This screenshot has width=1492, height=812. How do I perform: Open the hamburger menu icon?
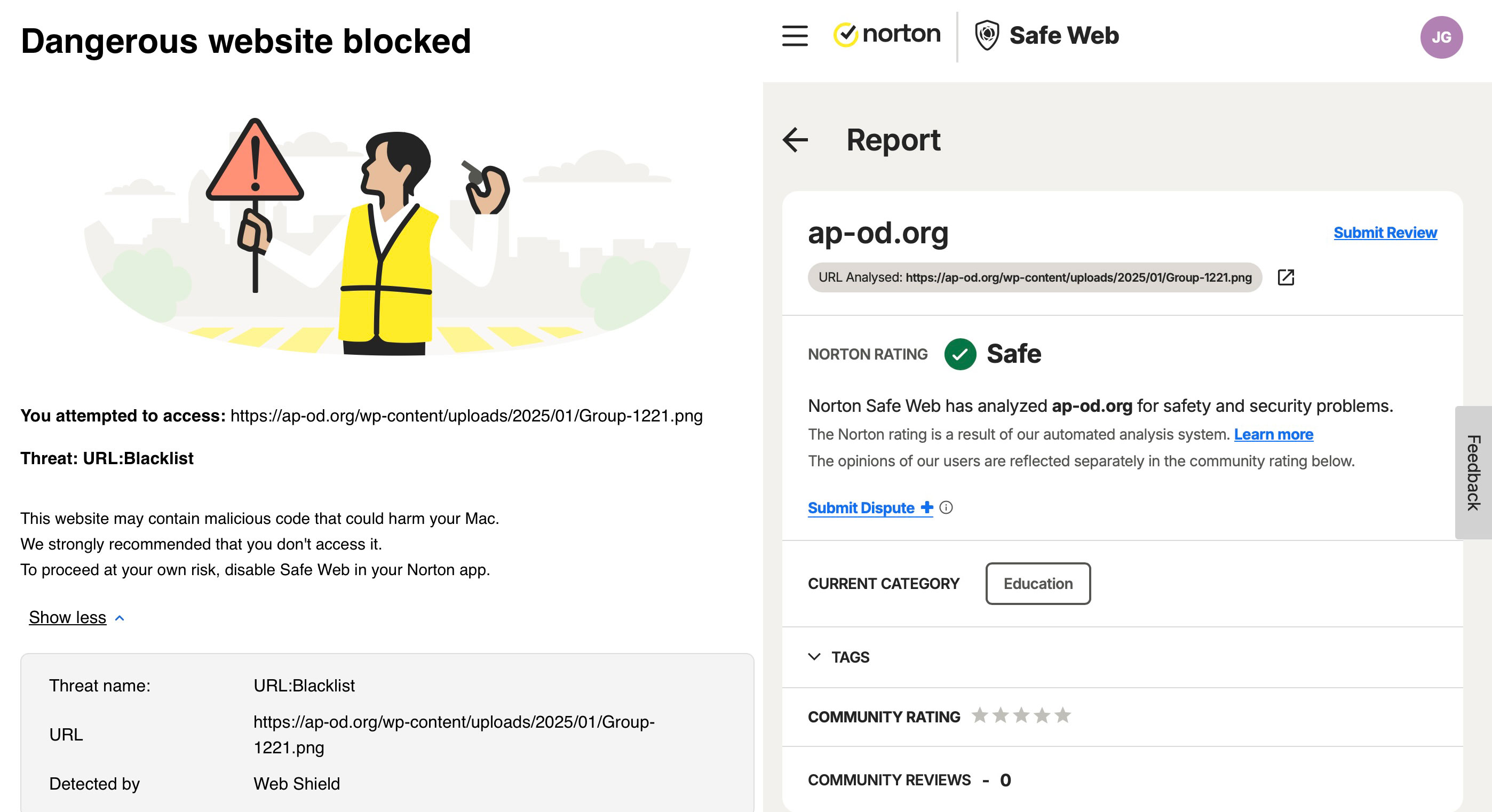(x=795, y=36)
